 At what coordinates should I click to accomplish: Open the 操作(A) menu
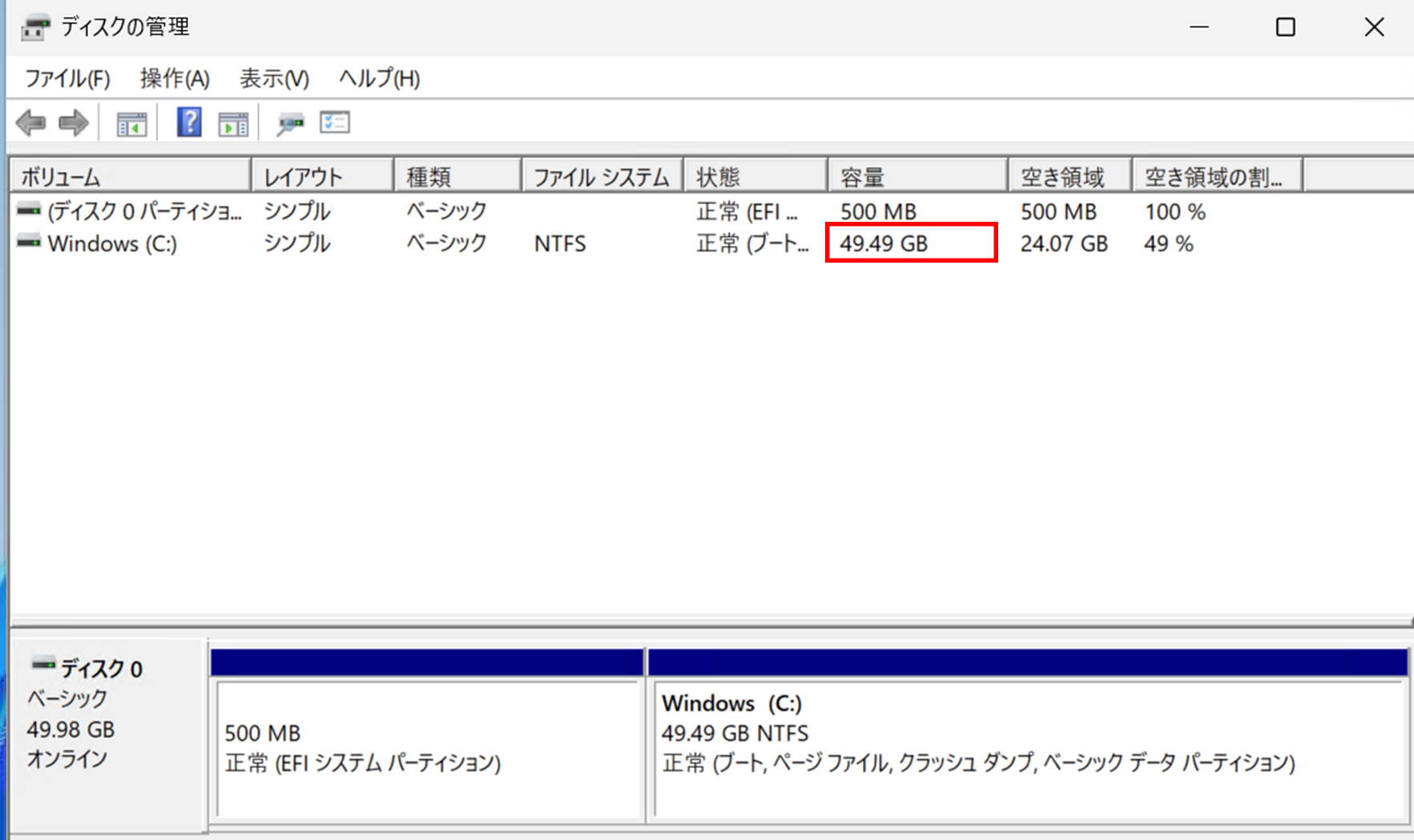point(173,78)
